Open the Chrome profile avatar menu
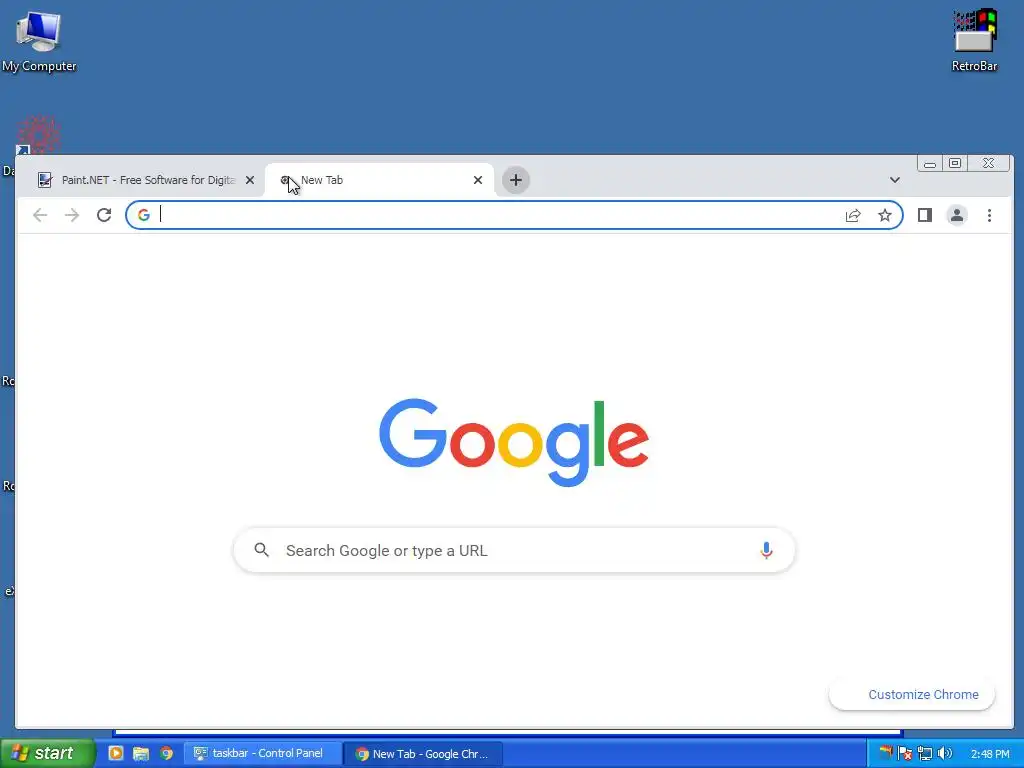The height and width of the screenshot is (768, 1024). [x=957, y=216]
